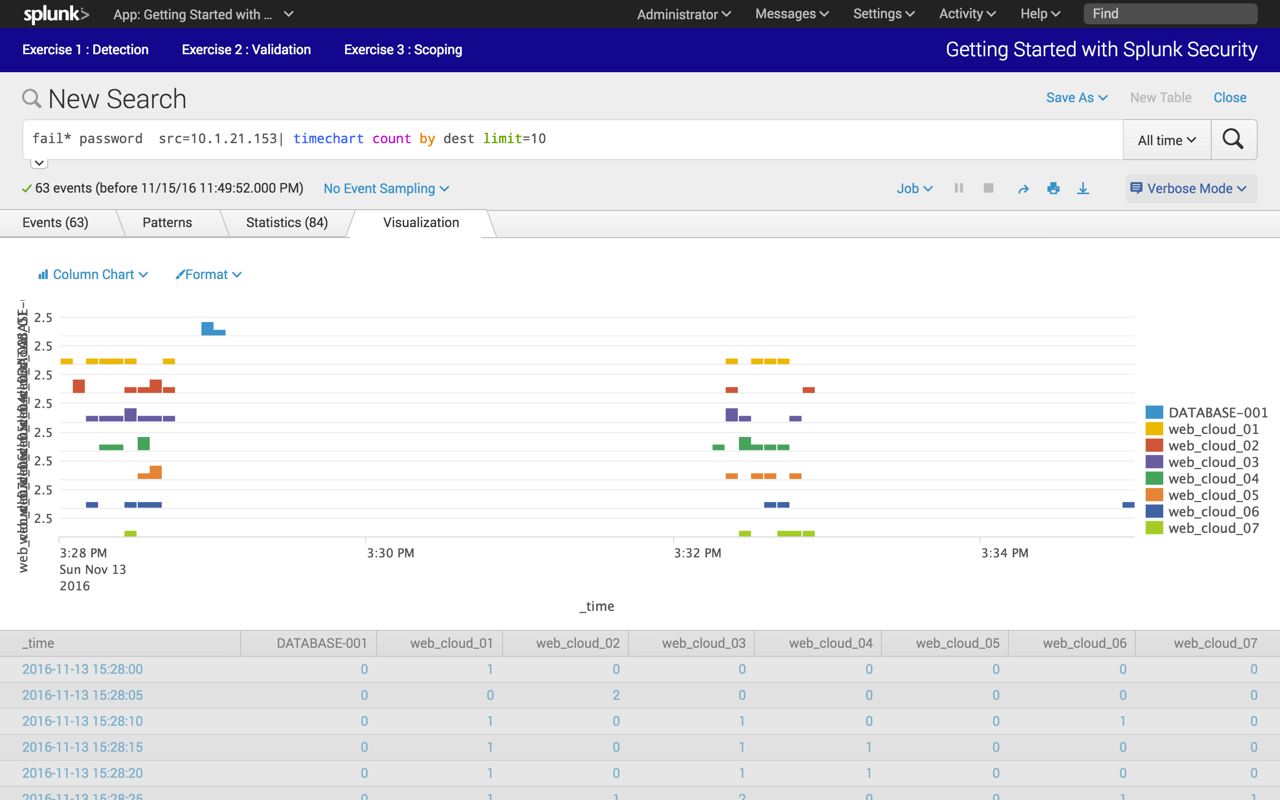Screen dimensions: 1280x800
Task: Open Messages menu
Action: tap(792, 14)
